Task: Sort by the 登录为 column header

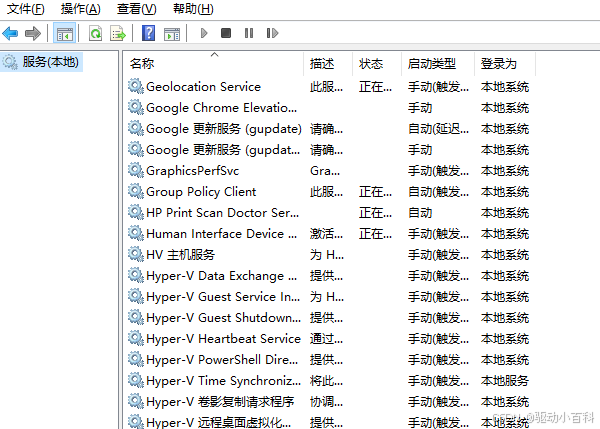Action: [x=499, y=64]
